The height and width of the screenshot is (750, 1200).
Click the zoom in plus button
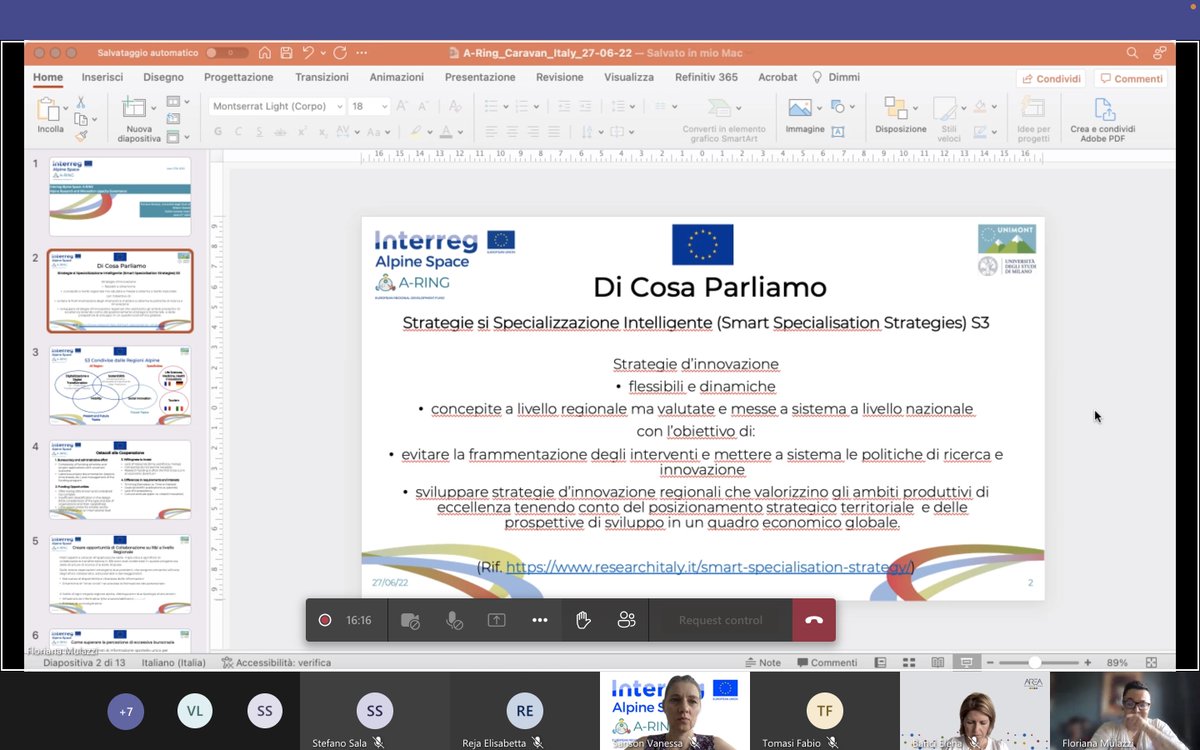coord(1088,662)
